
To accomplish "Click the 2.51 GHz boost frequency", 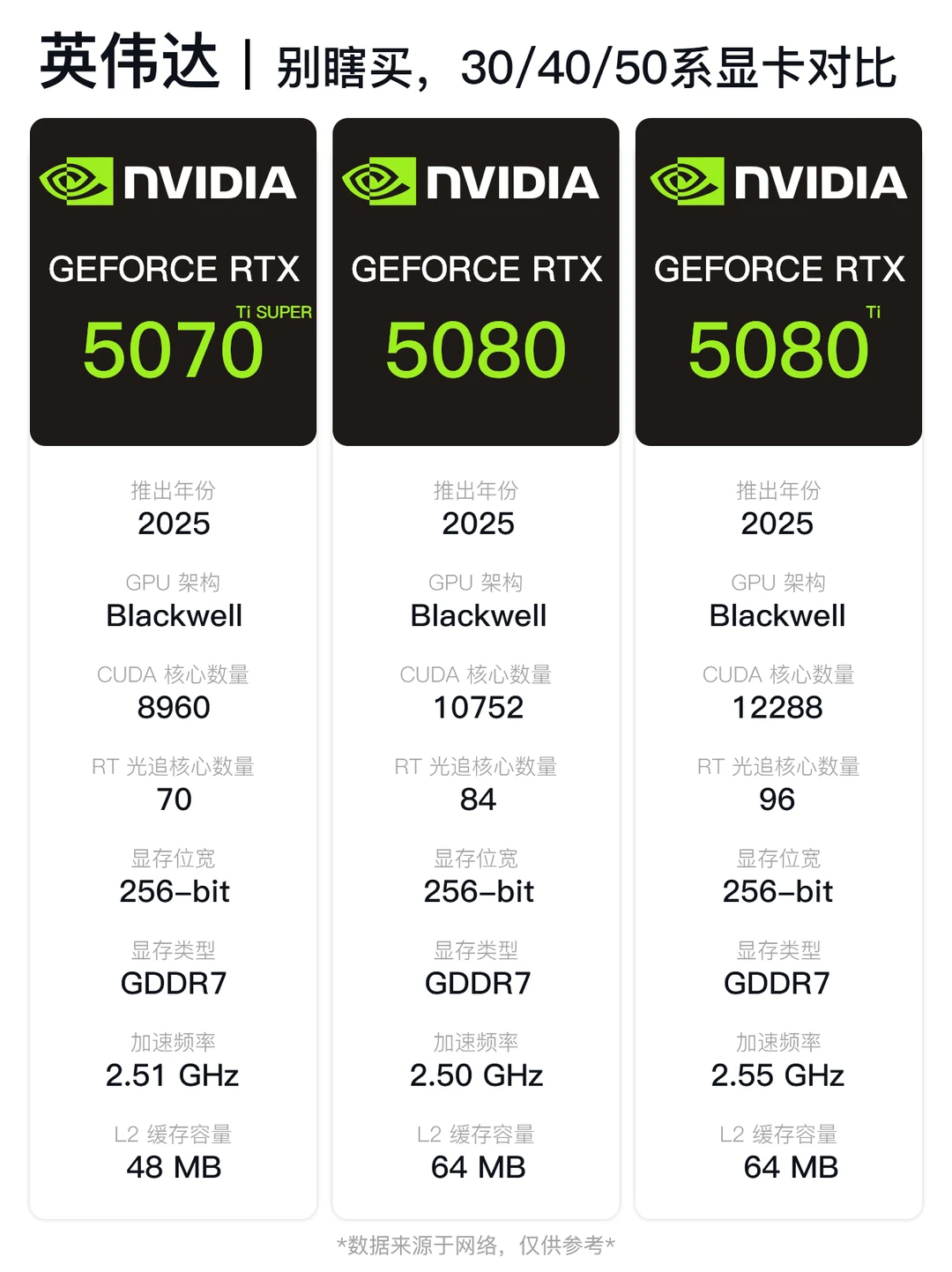I will click(173, 1075).
